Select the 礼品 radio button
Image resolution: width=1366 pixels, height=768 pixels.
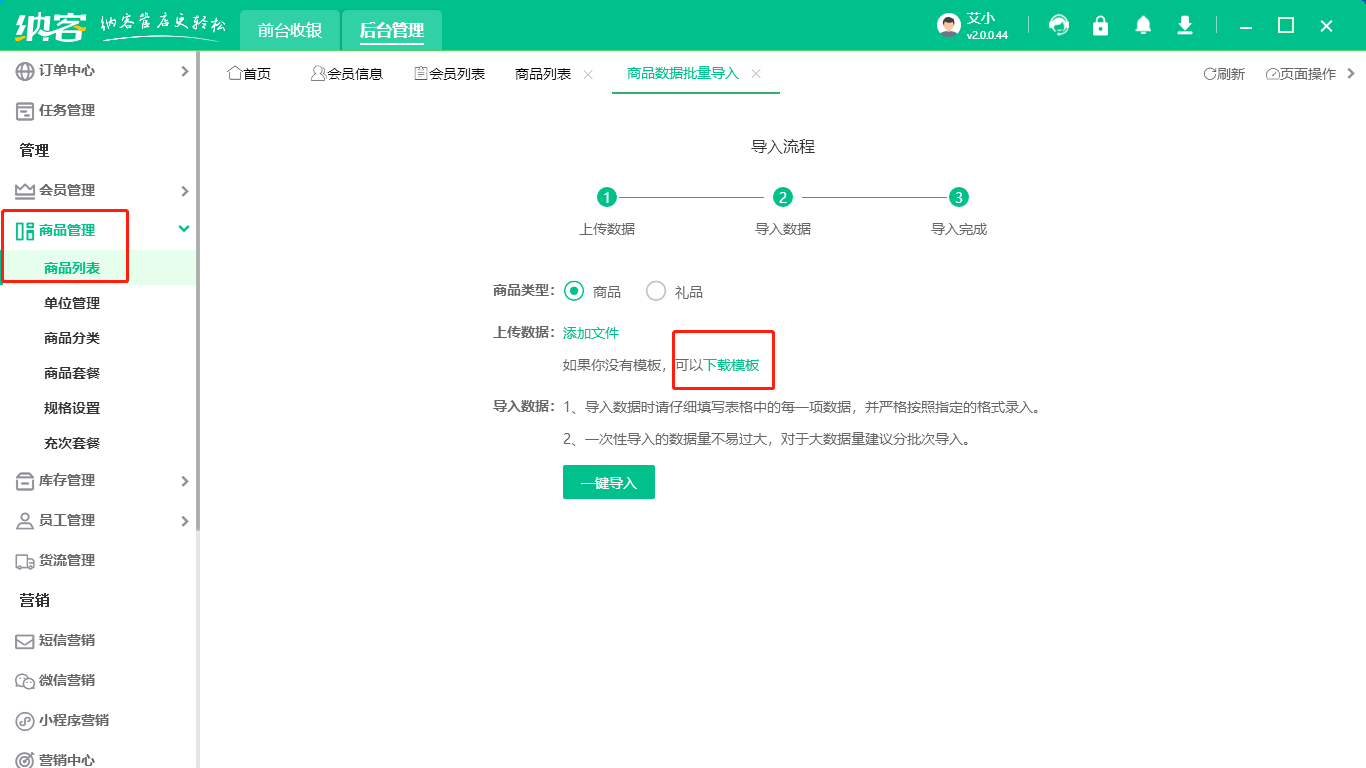coord(656,291)
